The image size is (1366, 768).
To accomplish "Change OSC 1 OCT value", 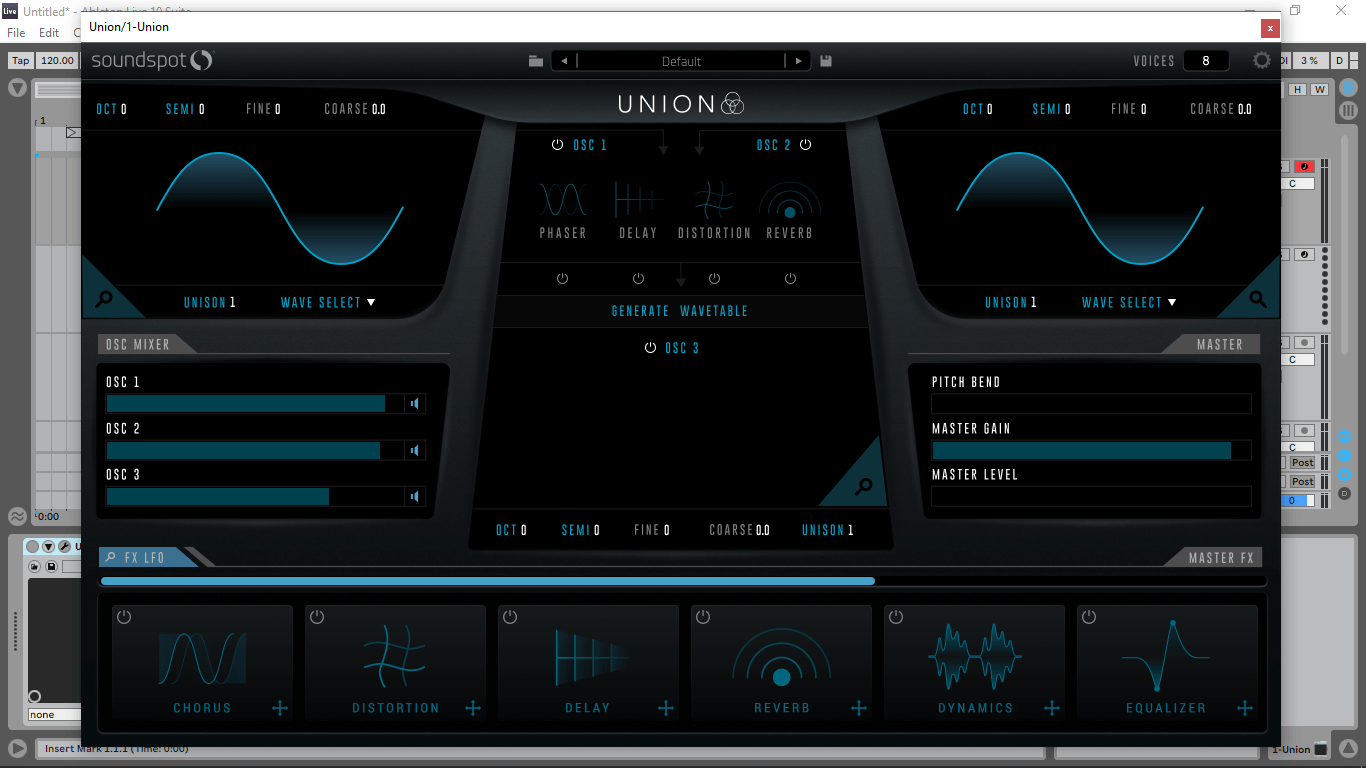I will (x=111, y=109).
